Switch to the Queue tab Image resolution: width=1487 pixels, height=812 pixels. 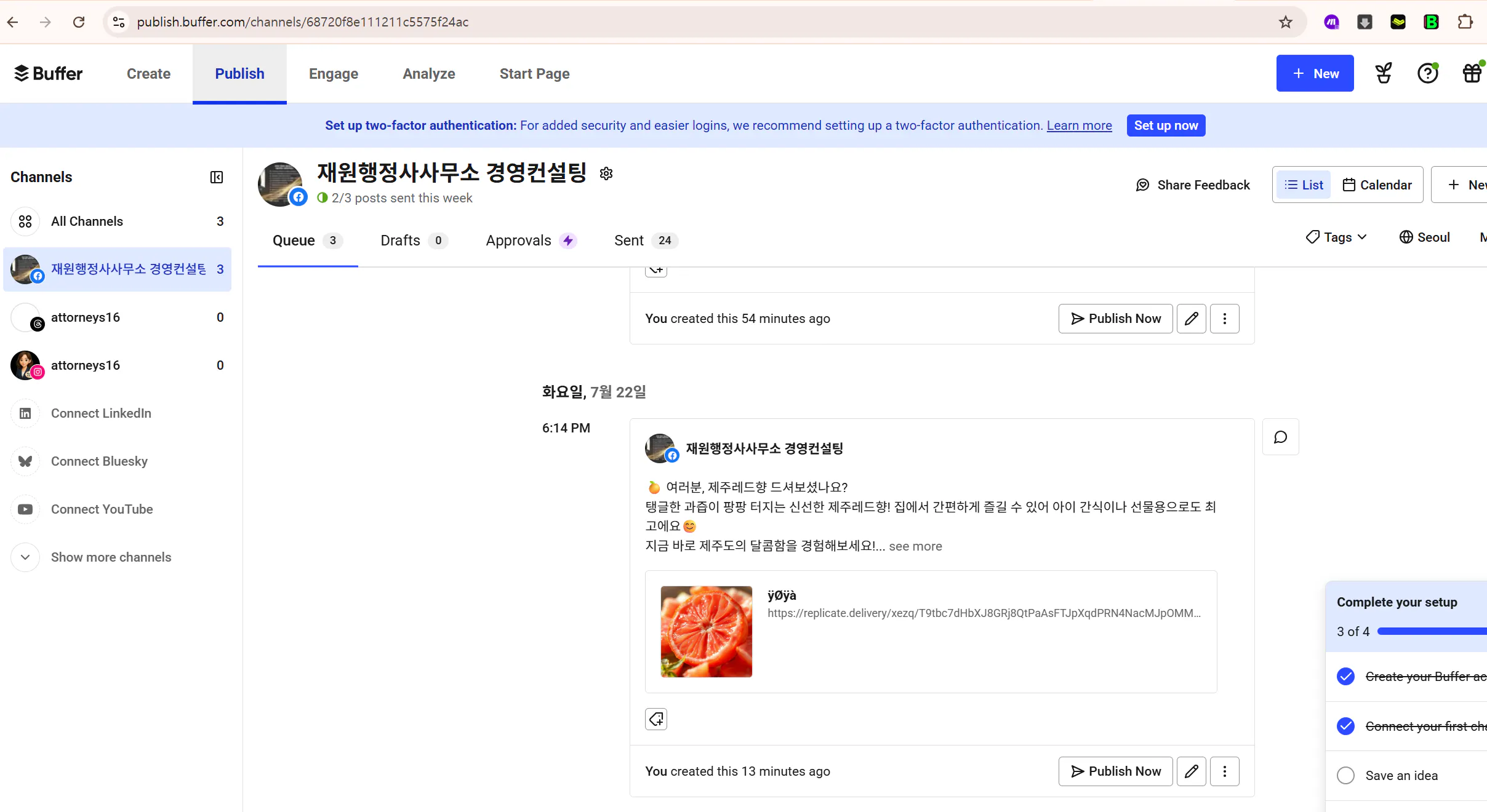[x=308, y=241]
